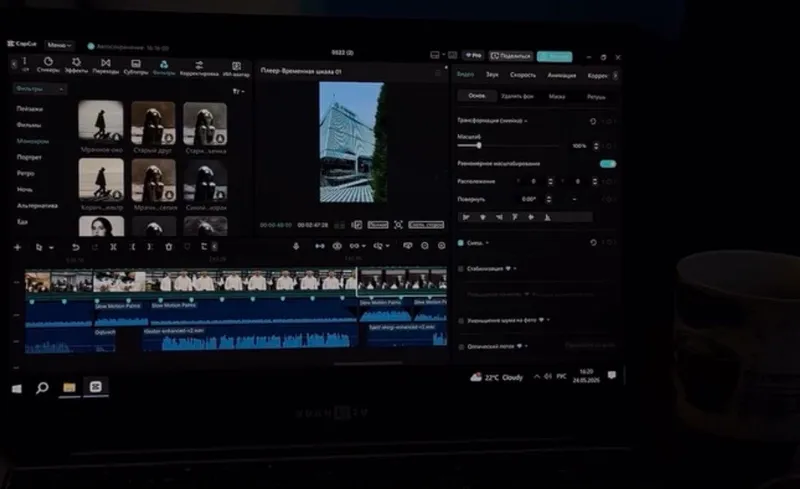Click the add (+) icon on timeline toolbar
Viewport: 800px width, 489px height.
click(x=17, y=247)
